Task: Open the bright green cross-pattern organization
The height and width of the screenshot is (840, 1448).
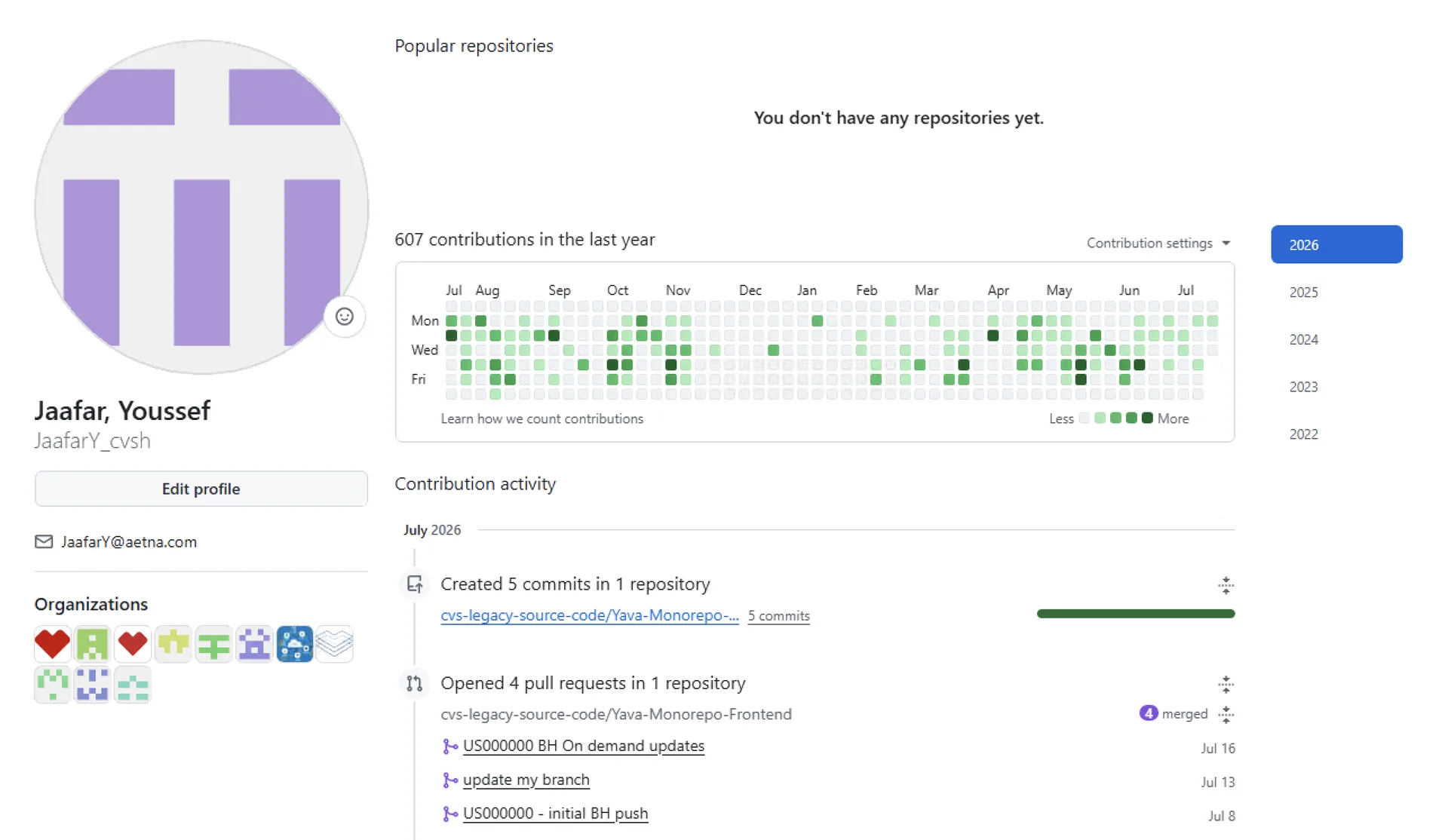Action: pyautogui.click(x=213, y=644)
